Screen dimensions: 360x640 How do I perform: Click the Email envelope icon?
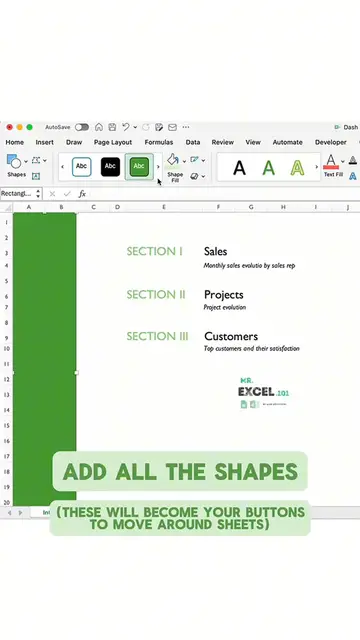[173, 127]
